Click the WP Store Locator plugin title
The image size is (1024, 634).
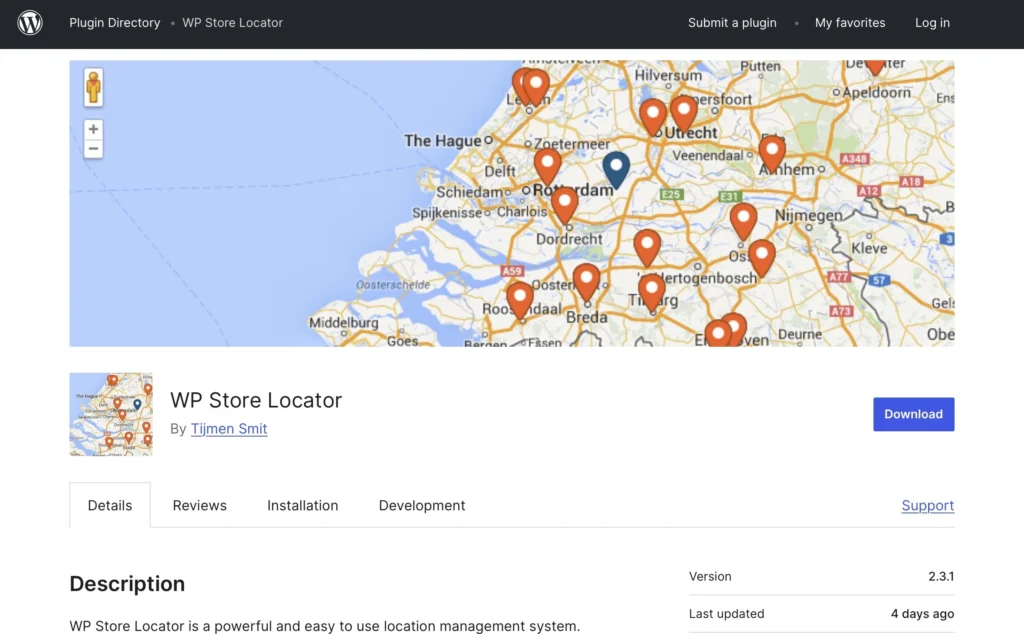point(256,400)
